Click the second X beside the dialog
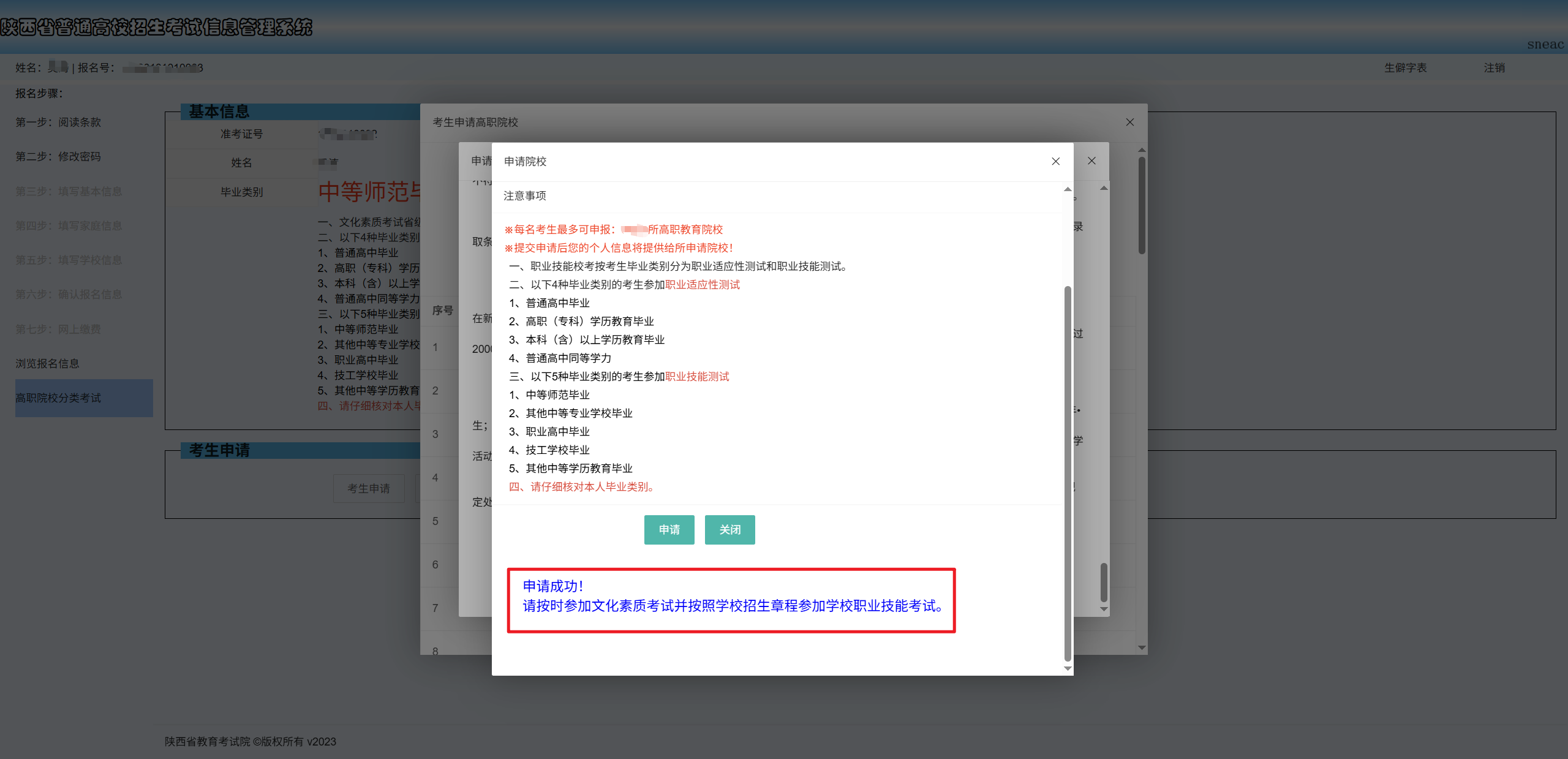The image size is (1568, 759). coord(1091,160)
